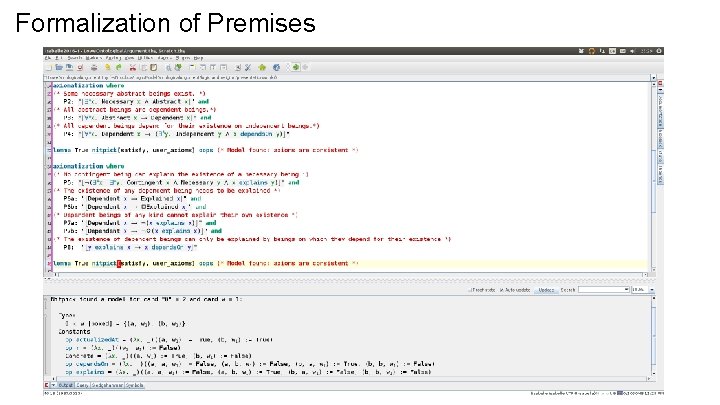Viewport: 720px width, 405px height.
Task: Open the buffer switcher dropdown arrow
Action: click(653, 78)
